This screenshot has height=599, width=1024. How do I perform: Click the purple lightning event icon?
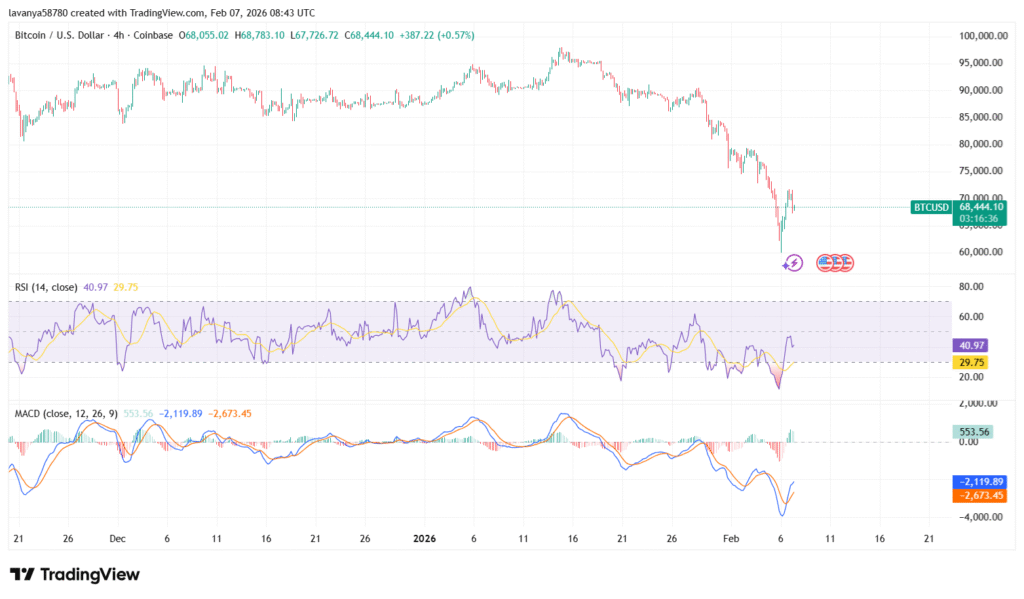click(x=792, y=263)
